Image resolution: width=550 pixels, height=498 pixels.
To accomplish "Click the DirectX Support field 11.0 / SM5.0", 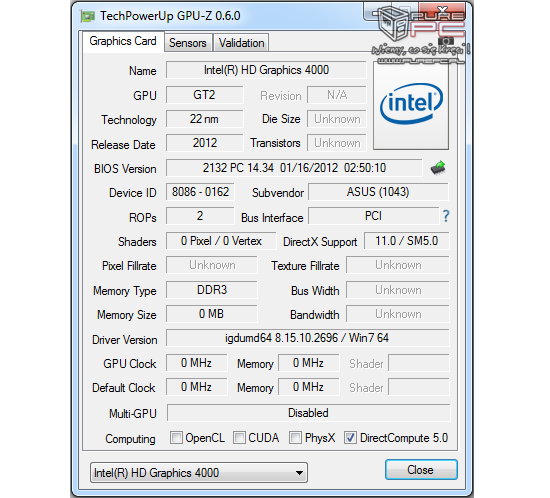I will pos(407,241).
